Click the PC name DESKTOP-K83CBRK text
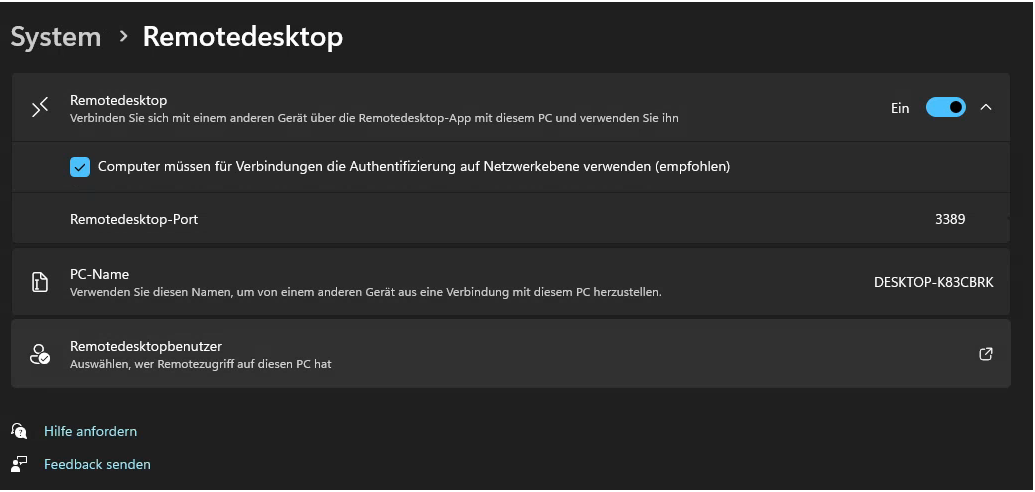 933,283
